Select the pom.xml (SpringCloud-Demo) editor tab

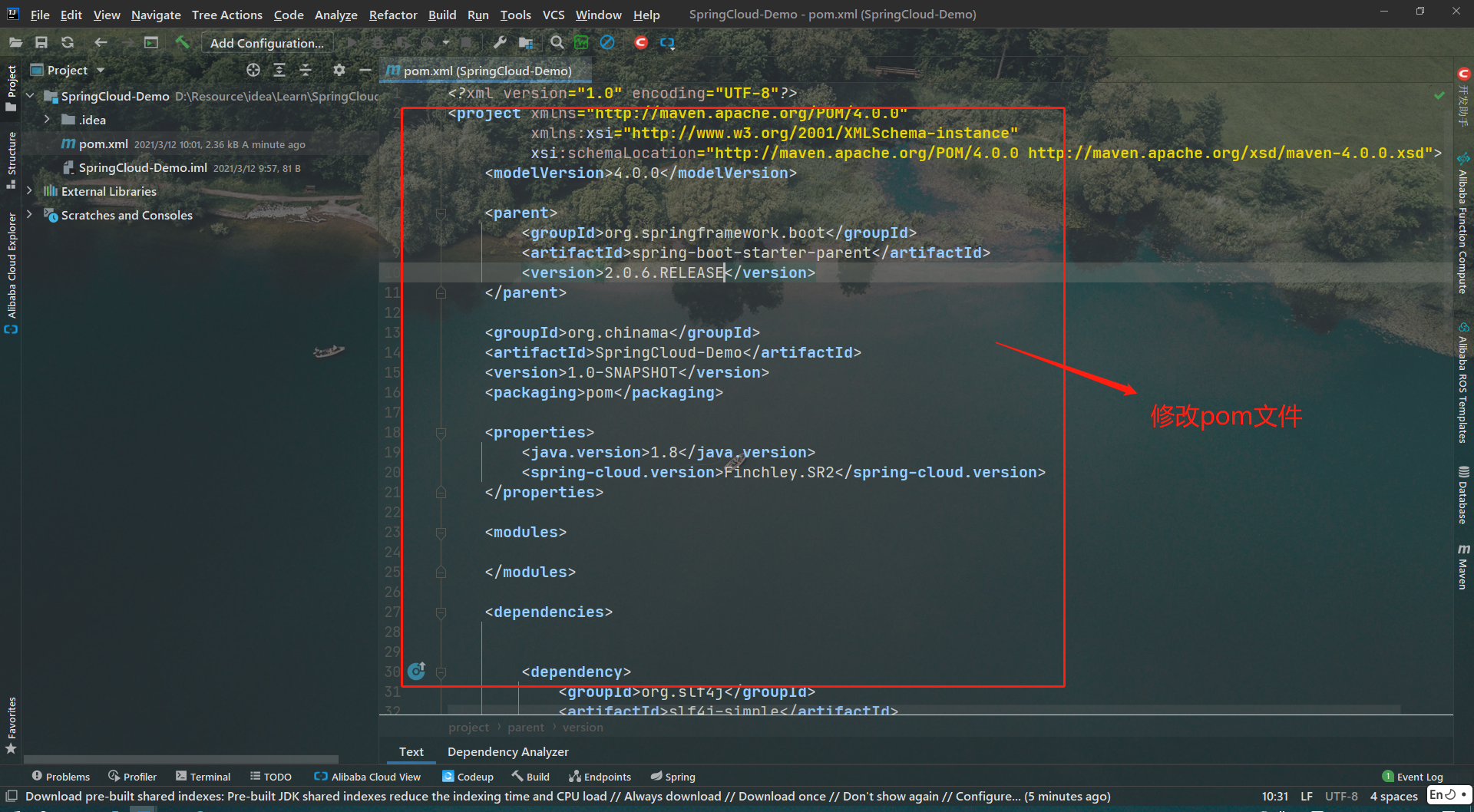487,71
